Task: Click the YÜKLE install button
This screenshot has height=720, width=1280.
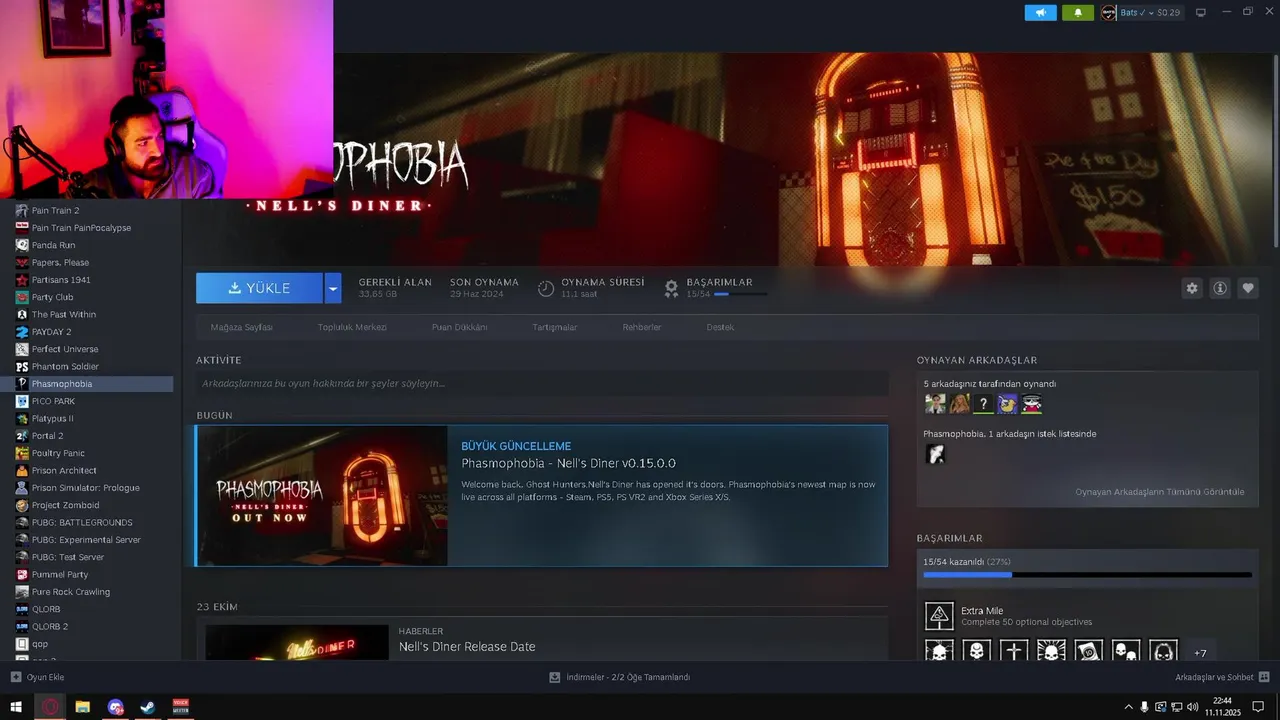Action: (259, 288)
